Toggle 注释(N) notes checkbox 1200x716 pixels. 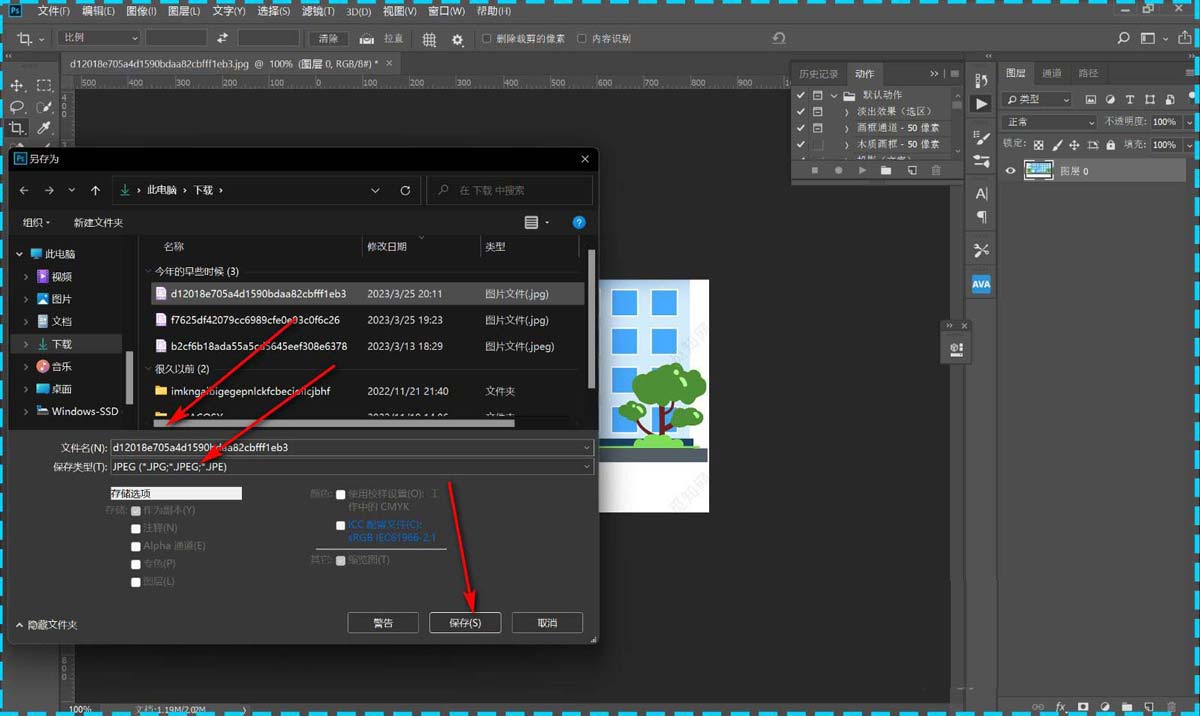coord(136,528)
